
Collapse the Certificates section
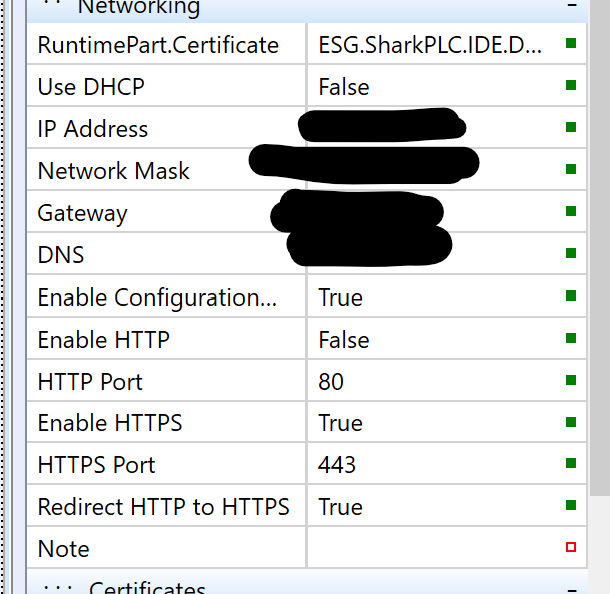572,588
